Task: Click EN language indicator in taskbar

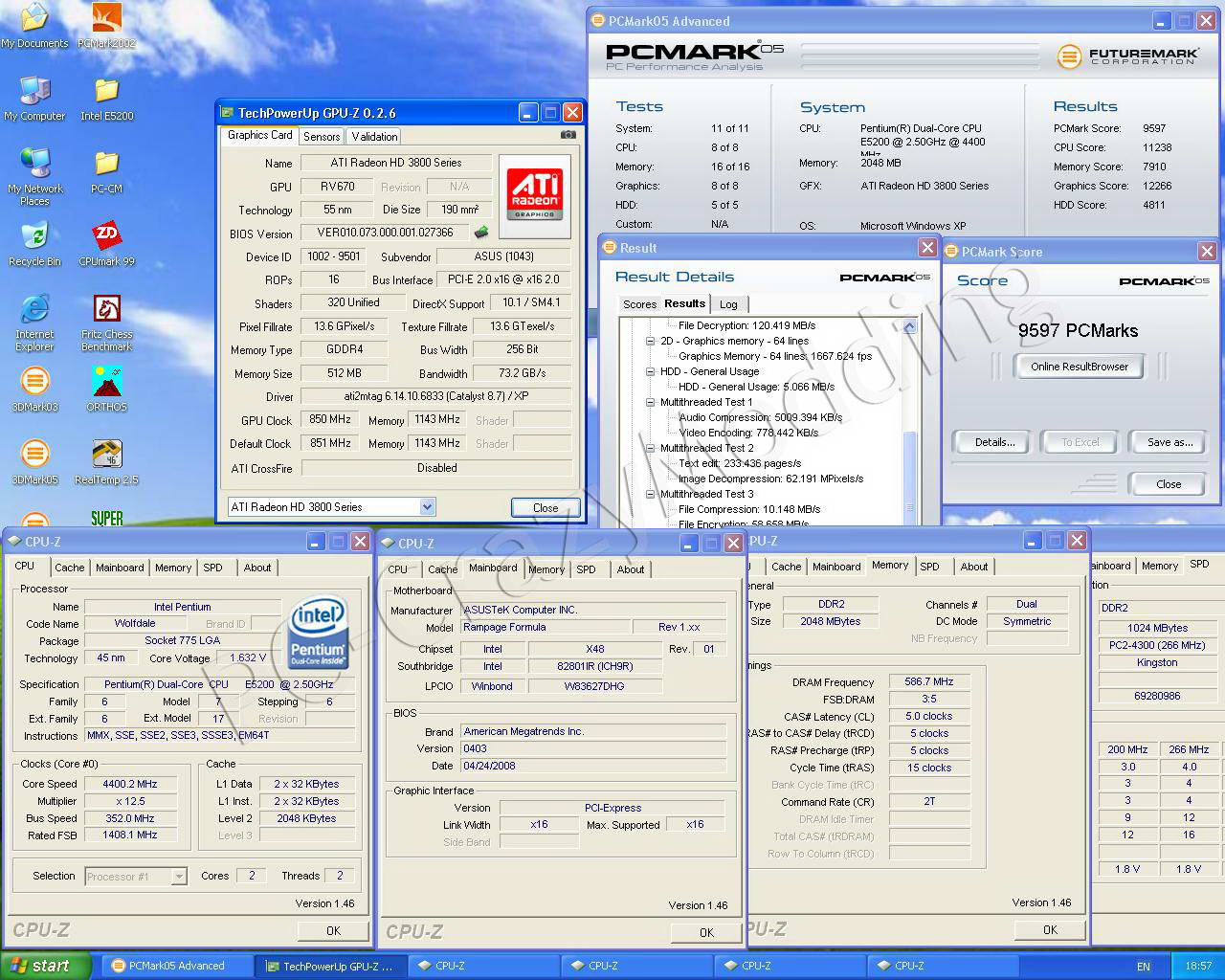Action: click(1144, 967)
